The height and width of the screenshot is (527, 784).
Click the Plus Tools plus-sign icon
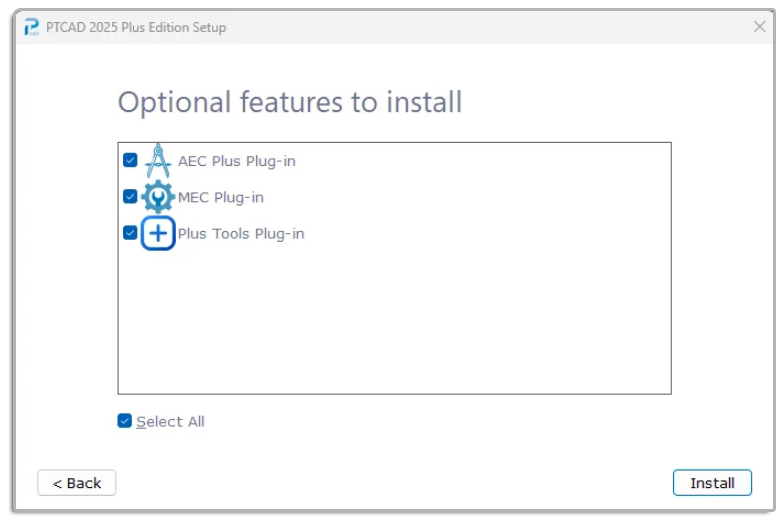[158, 234]
